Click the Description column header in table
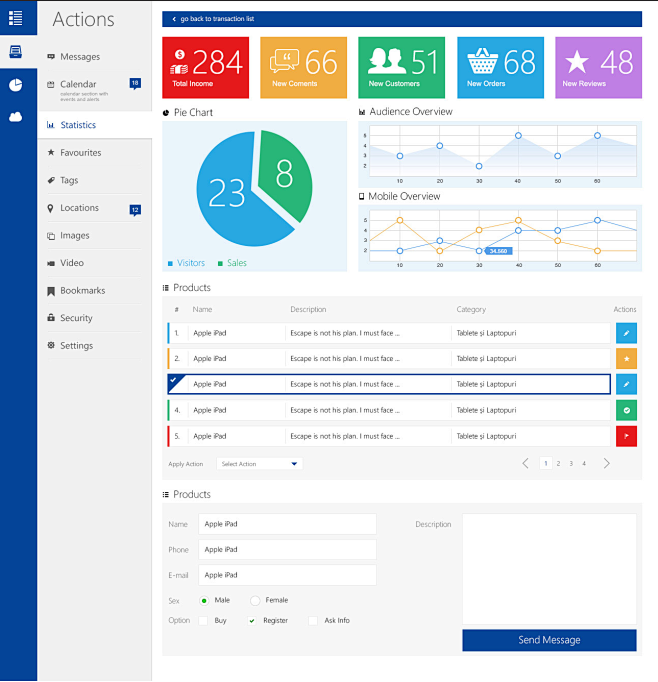The width and height of the screenshot is (658, 682). tap(308, 309)
